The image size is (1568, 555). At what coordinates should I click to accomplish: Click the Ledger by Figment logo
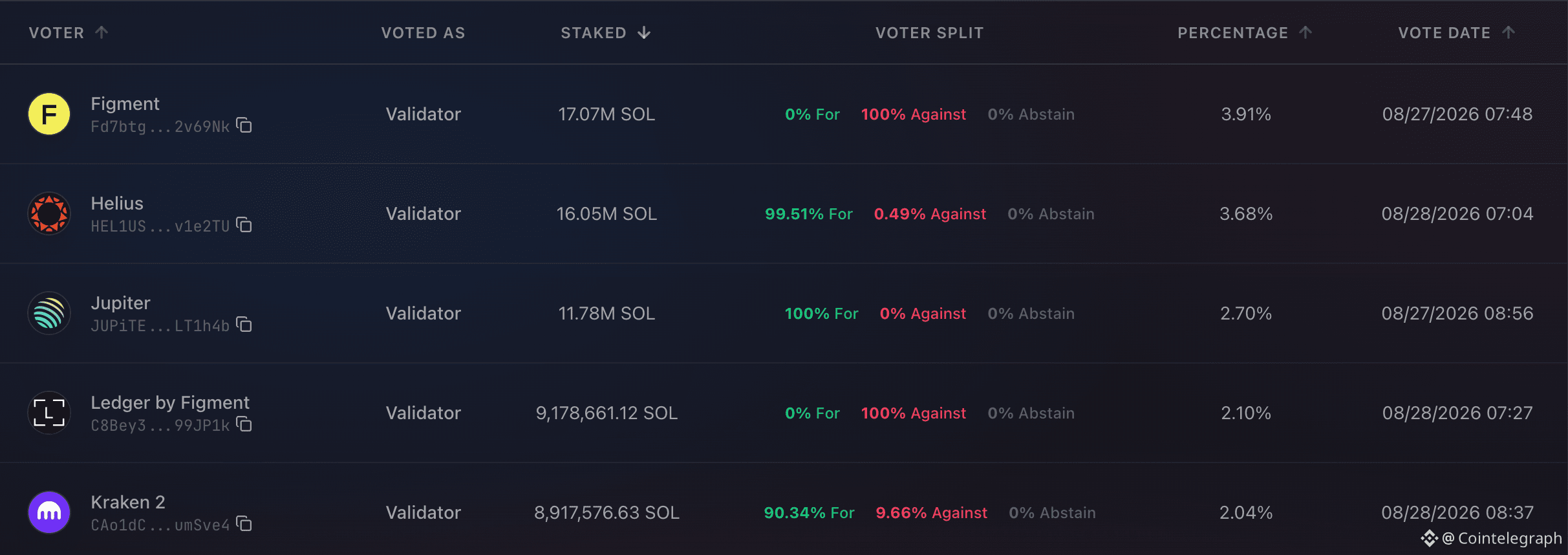[x=49, y=413]
